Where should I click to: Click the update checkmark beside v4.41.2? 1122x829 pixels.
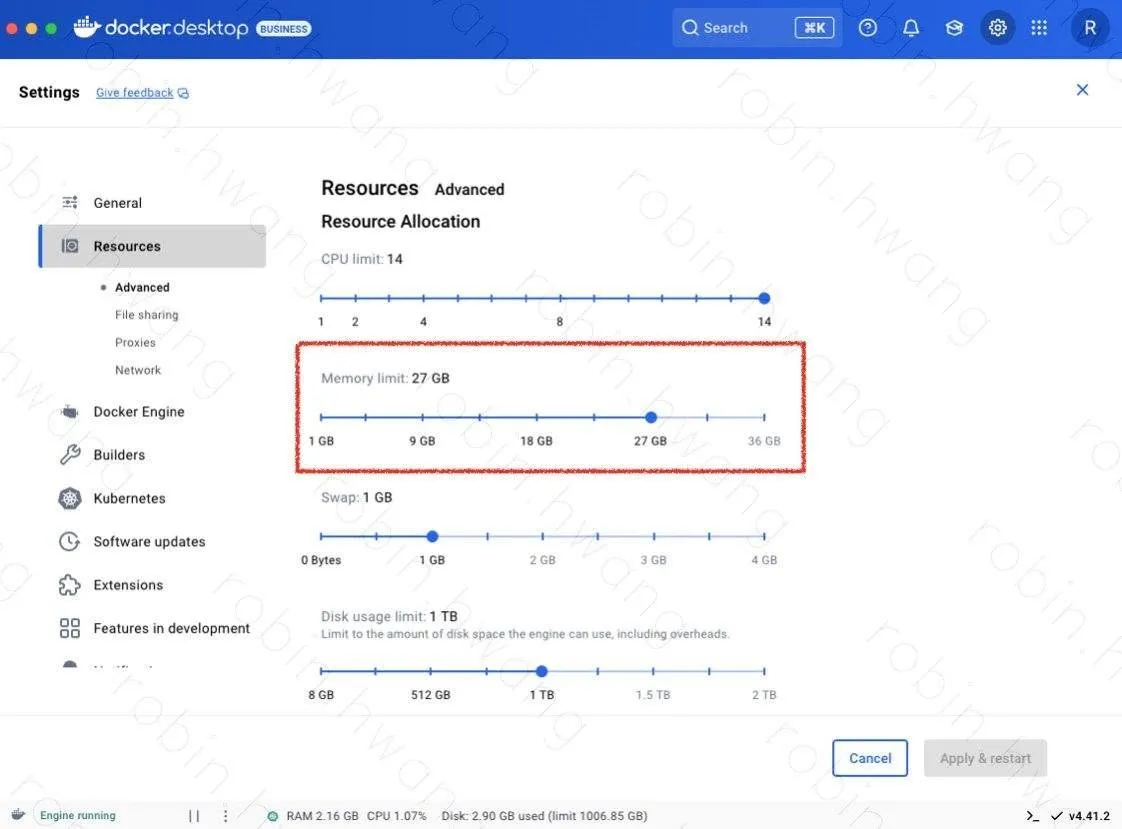(x=1056, y=815)
